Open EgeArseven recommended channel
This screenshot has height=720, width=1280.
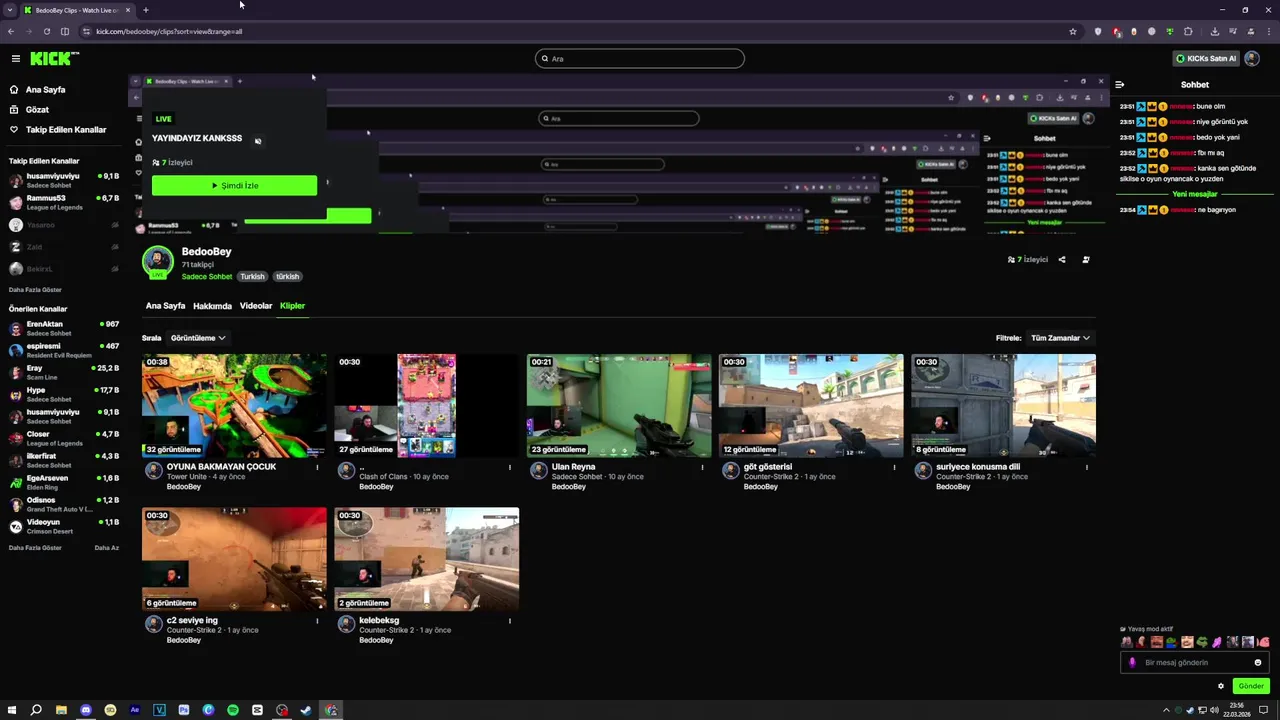click(x=64, y=482)
